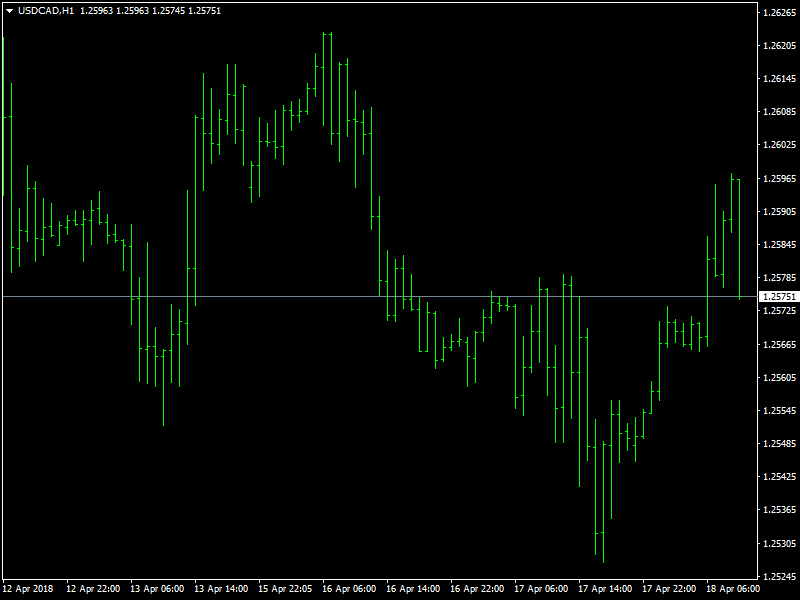Select the 18 Apr 06:00 time label
The width and height of the screenshot is (800, 600).
pyautogui.click(x=734, y=589)
